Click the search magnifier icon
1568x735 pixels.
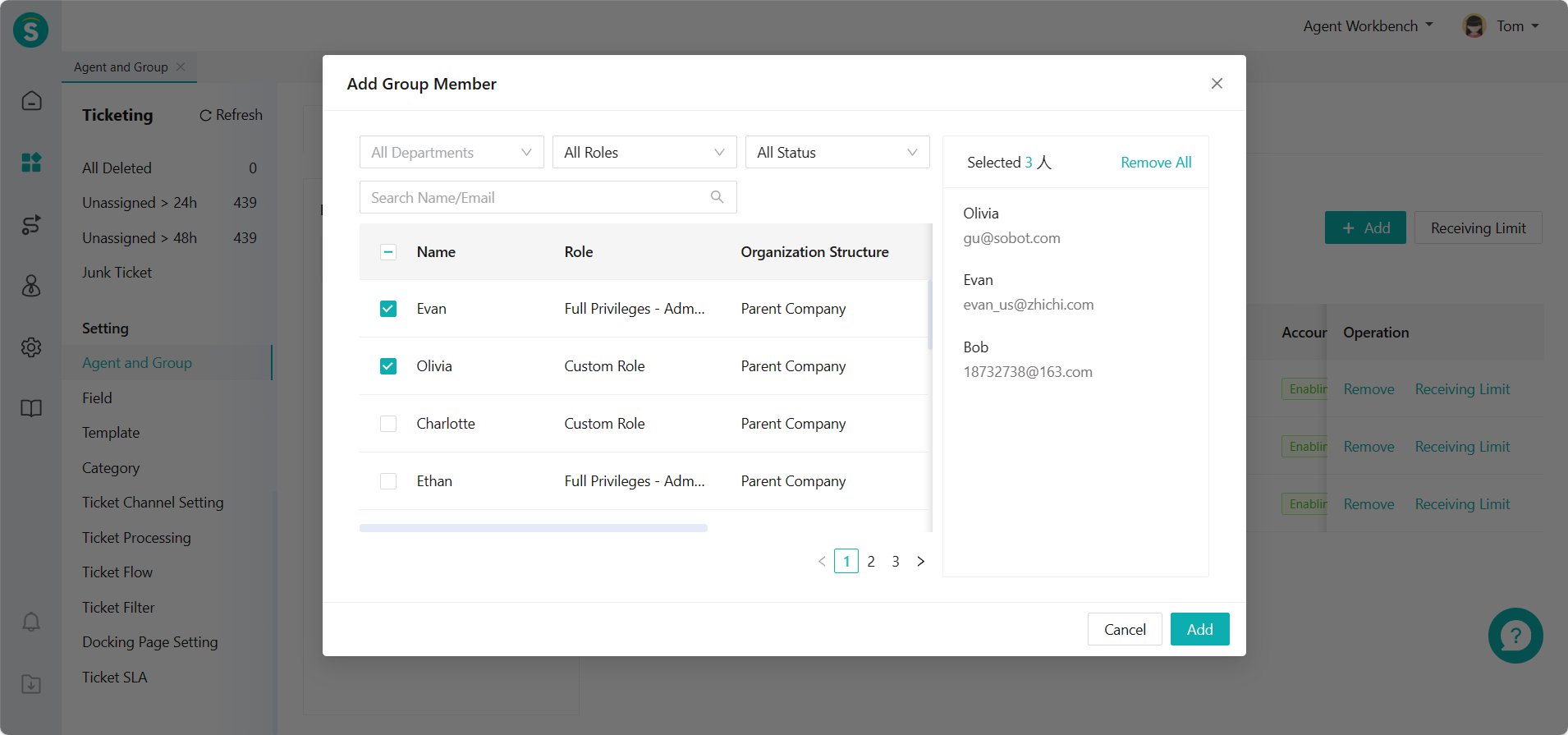pyautogui.click(x=717, y=197)
